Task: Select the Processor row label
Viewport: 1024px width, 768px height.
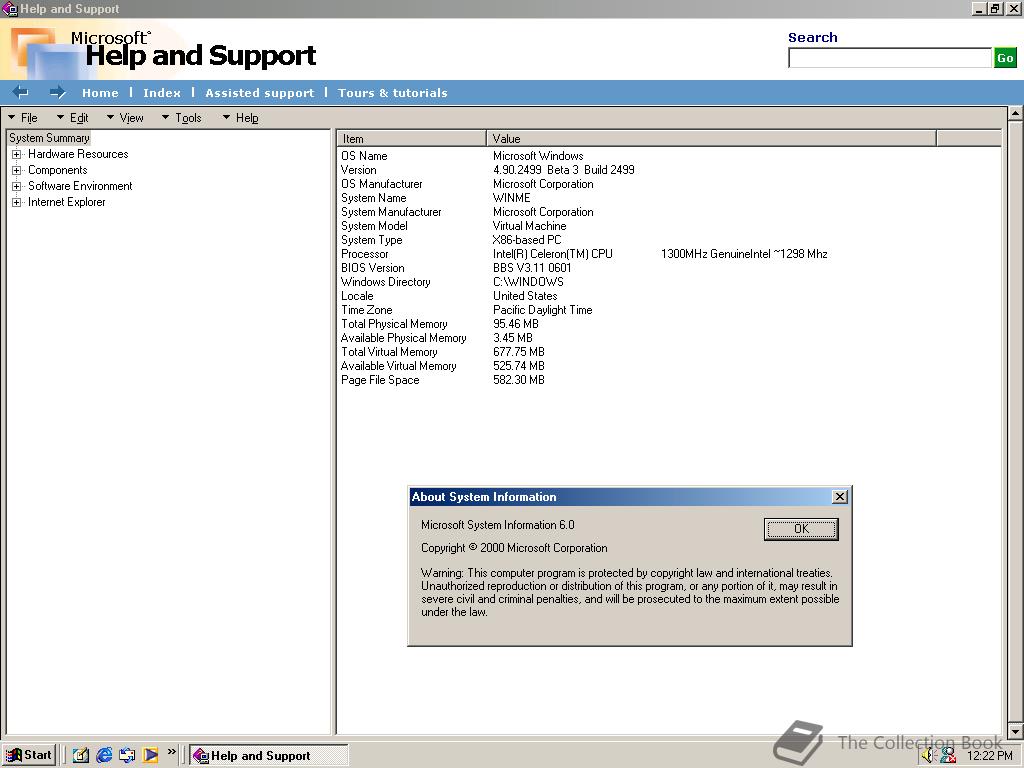Action: point(364,254)
